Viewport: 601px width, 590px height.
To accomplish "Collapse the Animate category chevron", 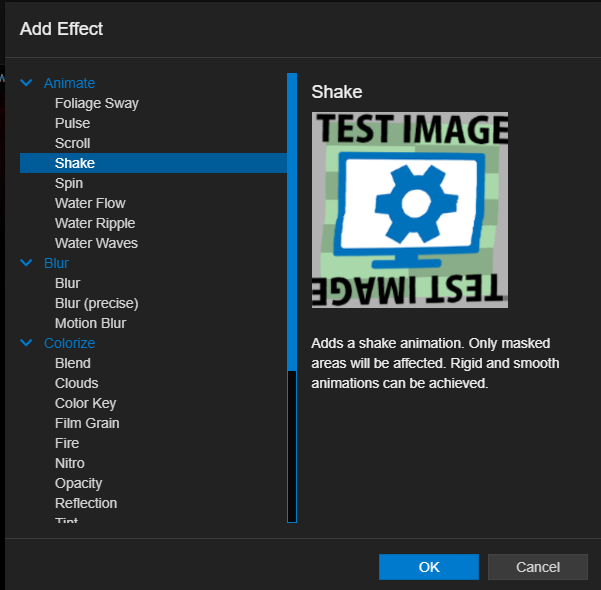I will 27,83.
